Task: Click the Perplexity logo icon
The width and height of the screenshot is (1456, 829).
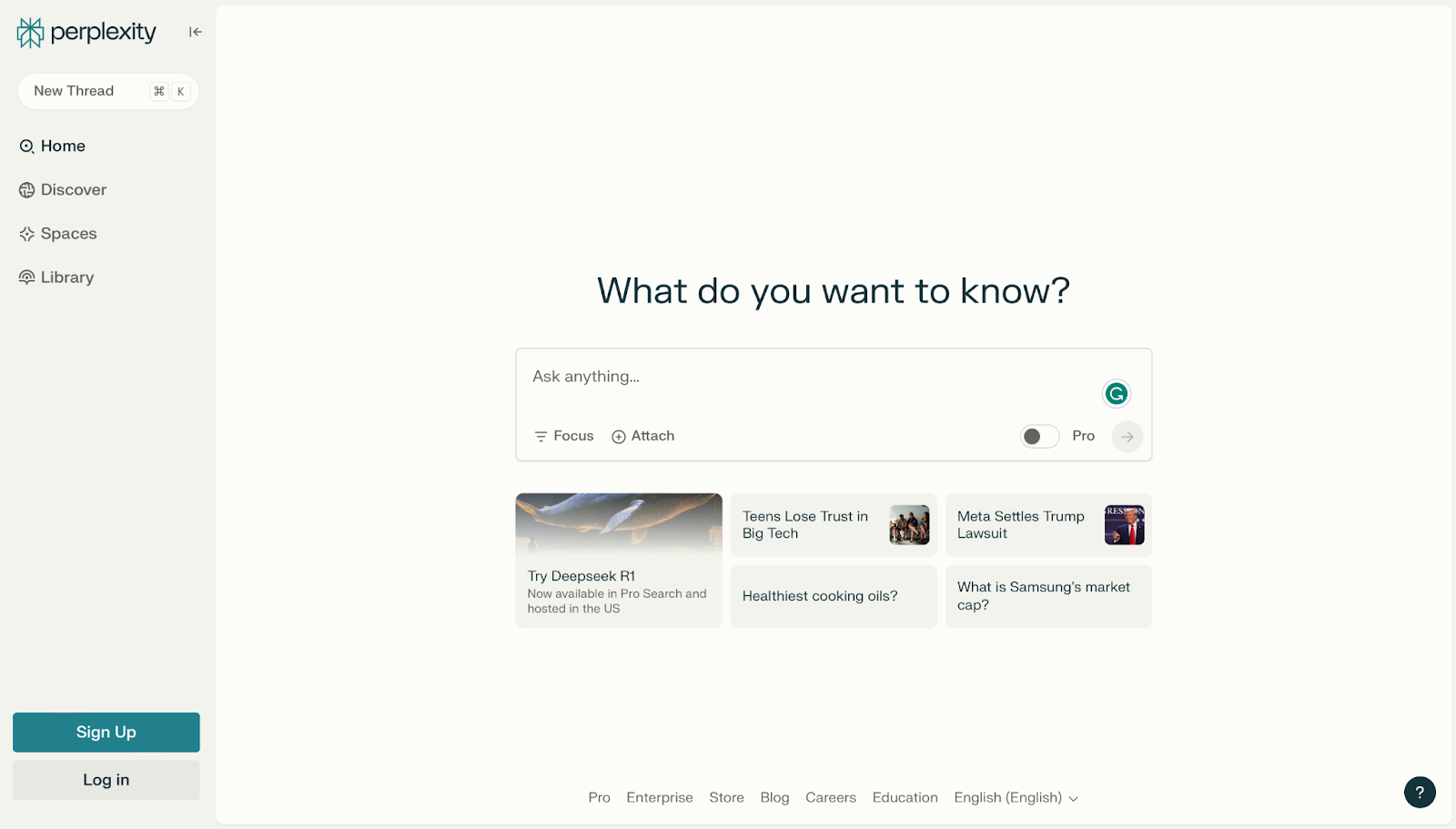Action: click(30, 33)
